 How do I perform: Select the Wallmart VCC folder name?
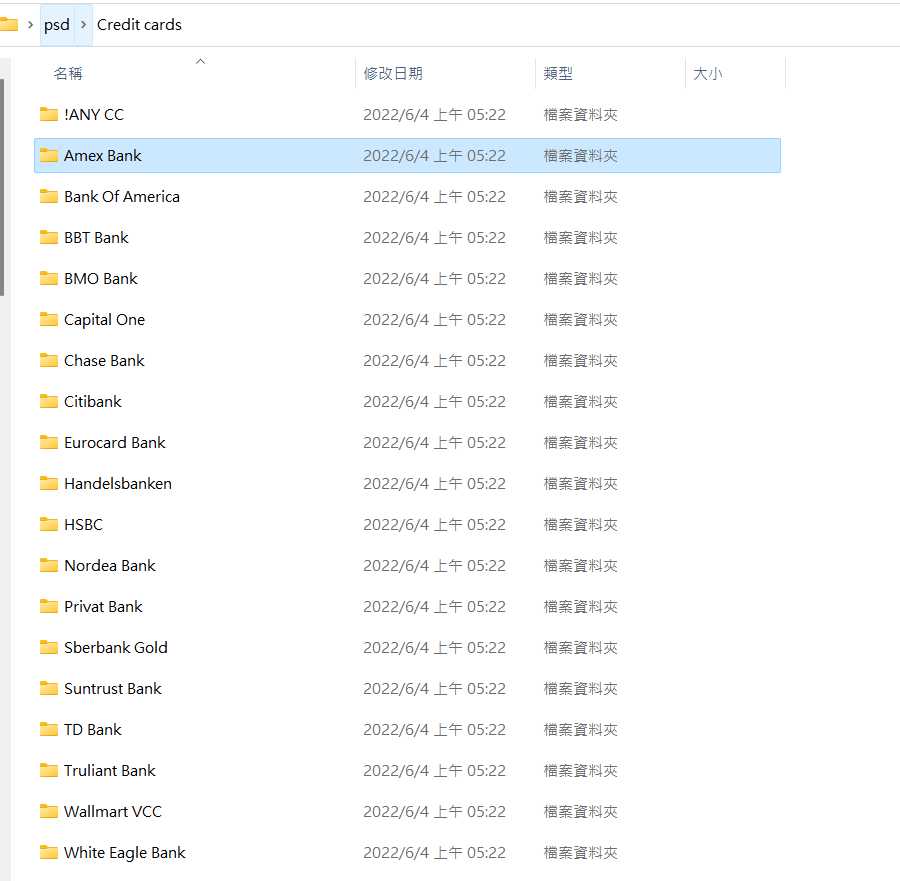click(112, 812)
